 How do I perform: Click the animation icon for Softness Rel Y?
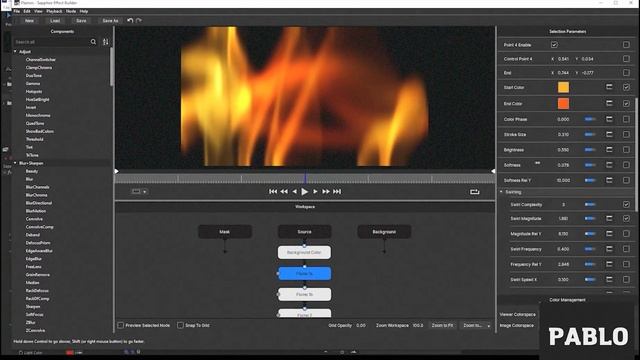coord(609,180)
